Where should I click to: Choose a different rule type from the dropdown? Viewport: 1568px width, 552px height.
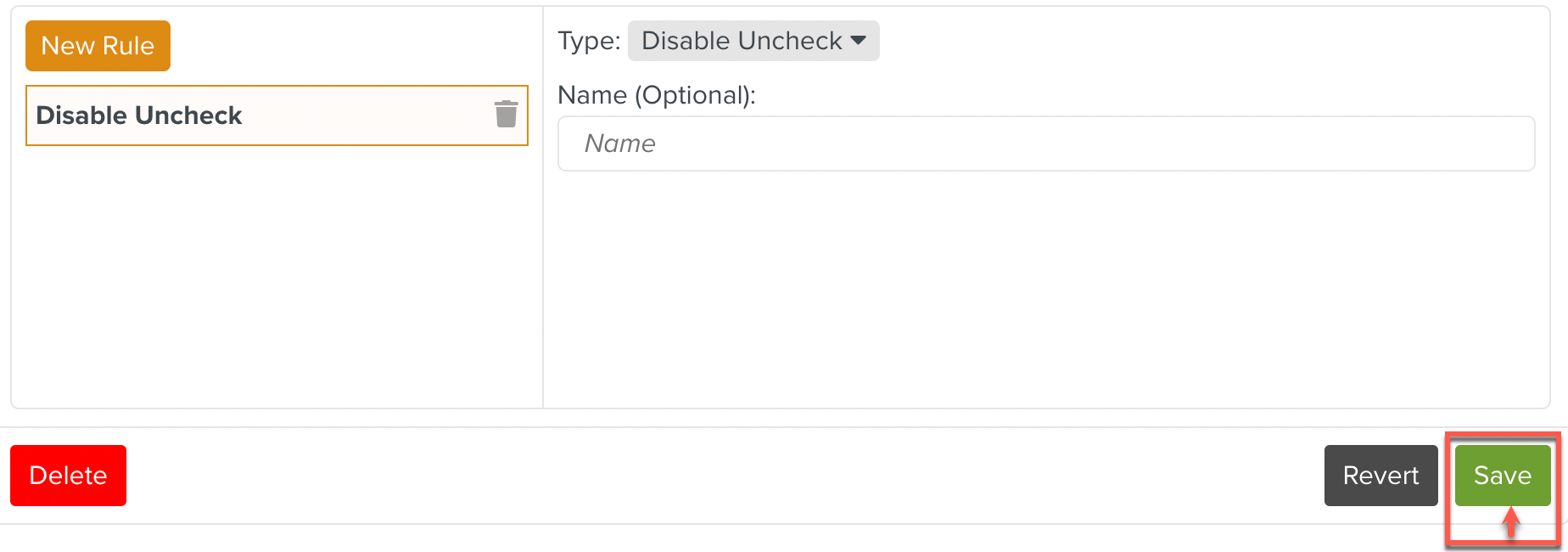(753, 40)
